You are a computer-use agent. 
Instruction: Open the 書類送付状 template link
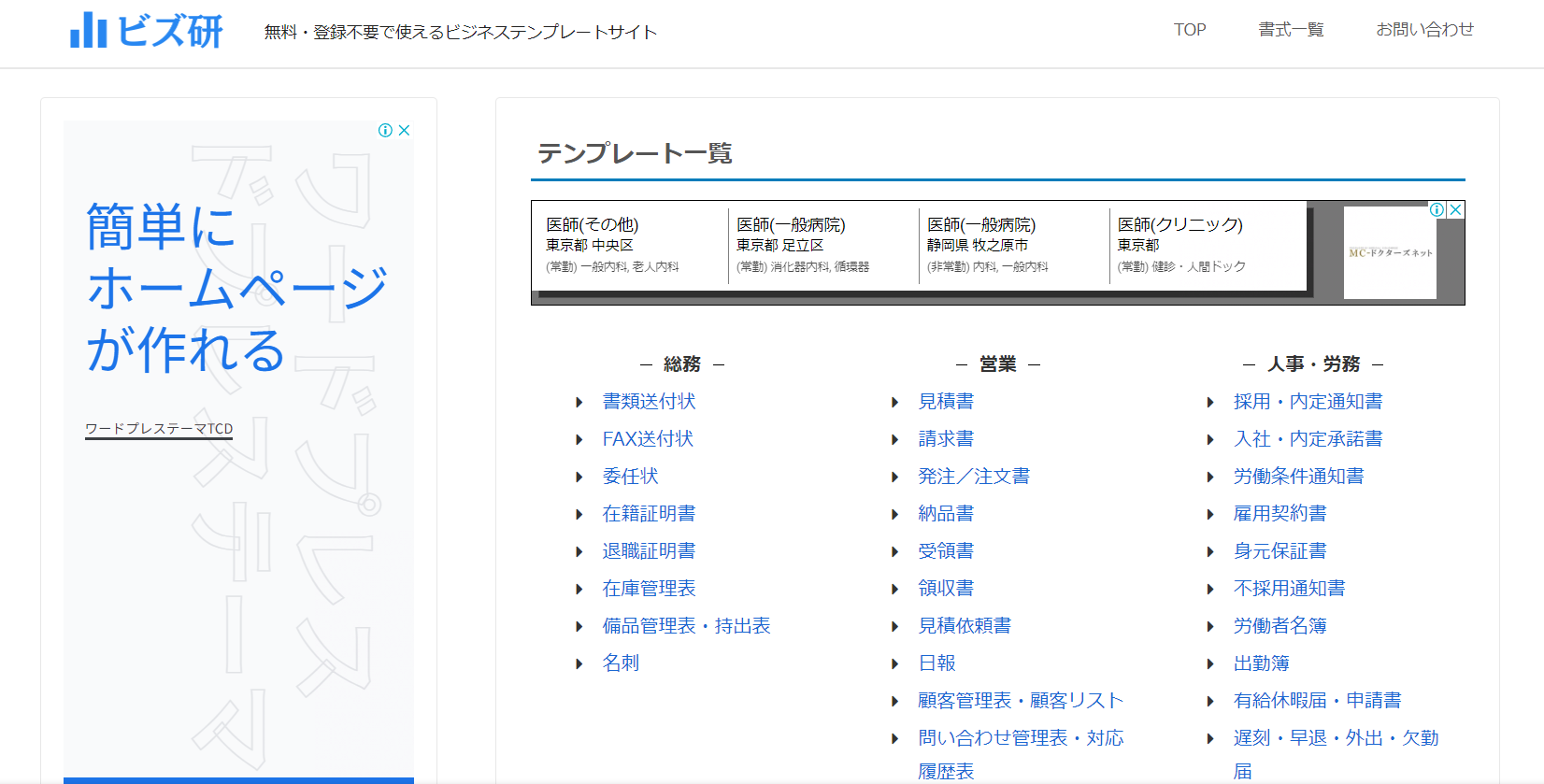click(649, 402)
